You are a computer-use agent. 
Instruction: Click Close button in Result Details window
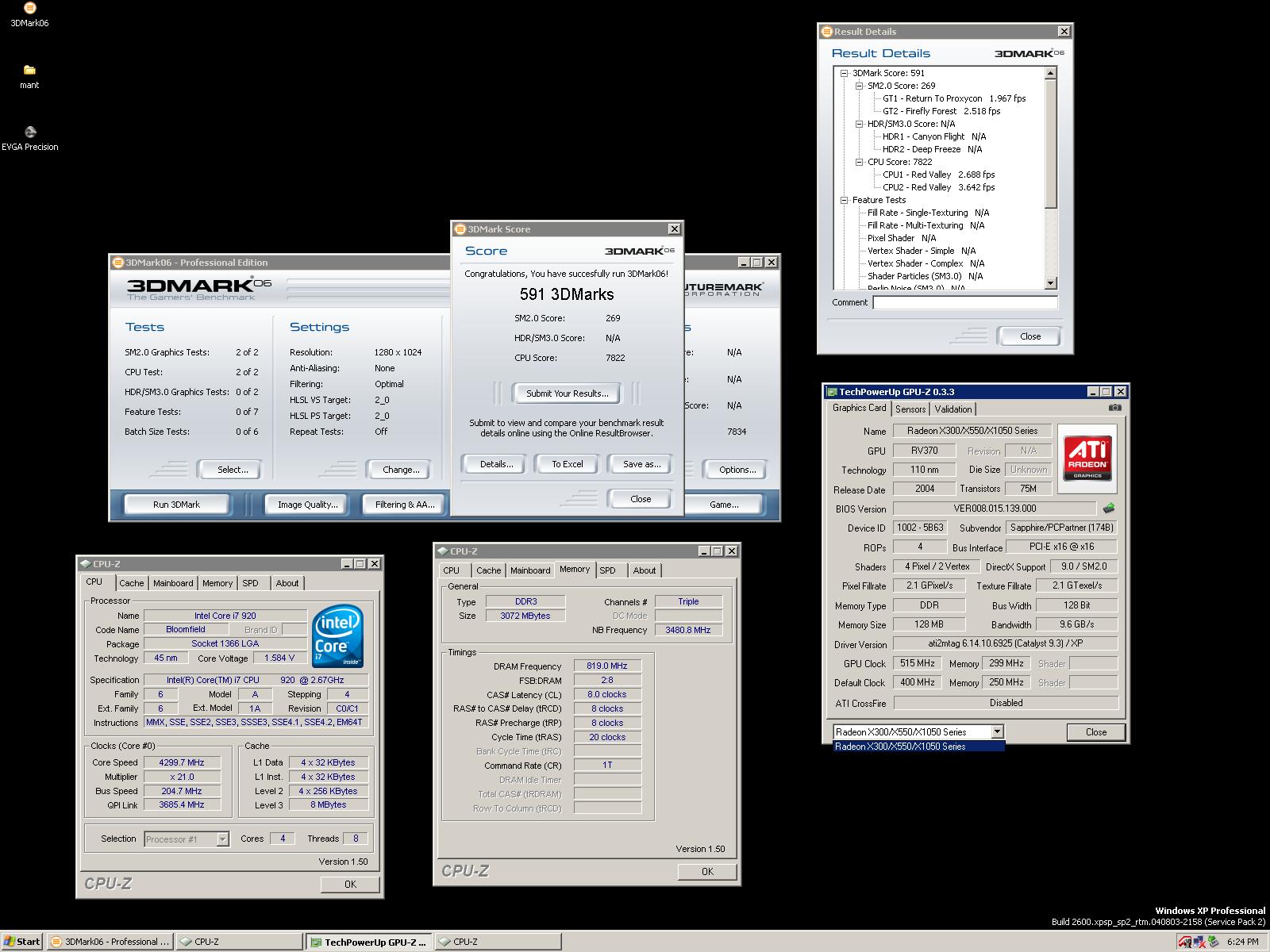click(1029, 336)
